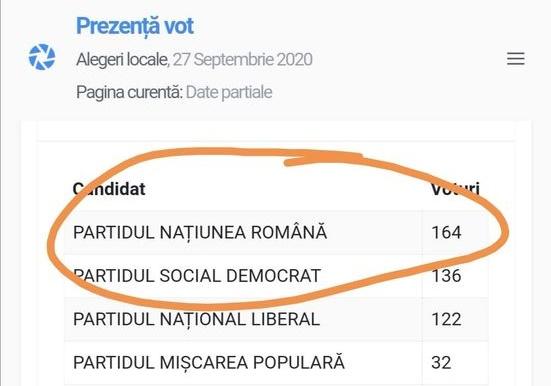Screen dimensions: 551x386
Task: Select Partidul Național Liberal row
Action: pos(276,319)
